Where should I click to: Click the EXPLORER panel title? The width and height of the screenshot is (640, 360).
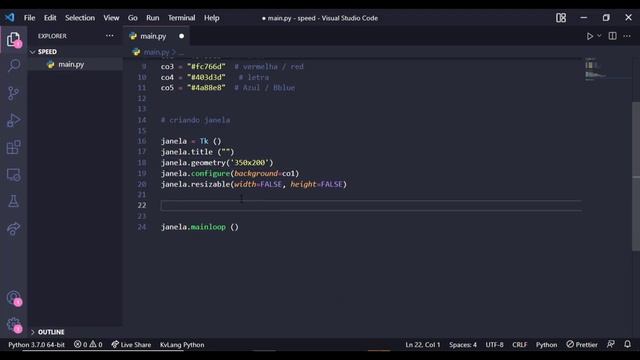pos(52,36)
